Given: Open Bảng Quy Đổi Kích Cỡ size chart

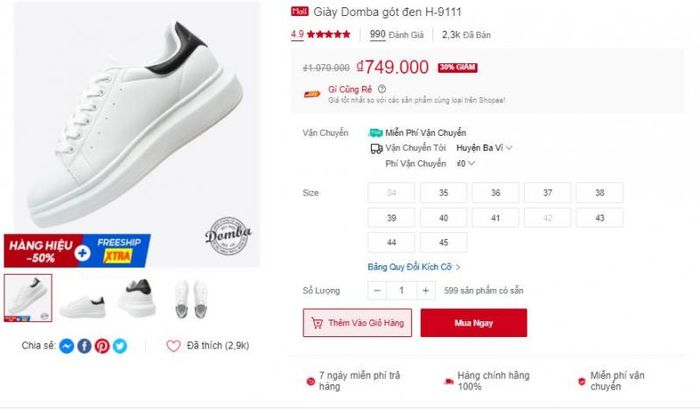Looking at the screenshot, I should pos(413,267).
